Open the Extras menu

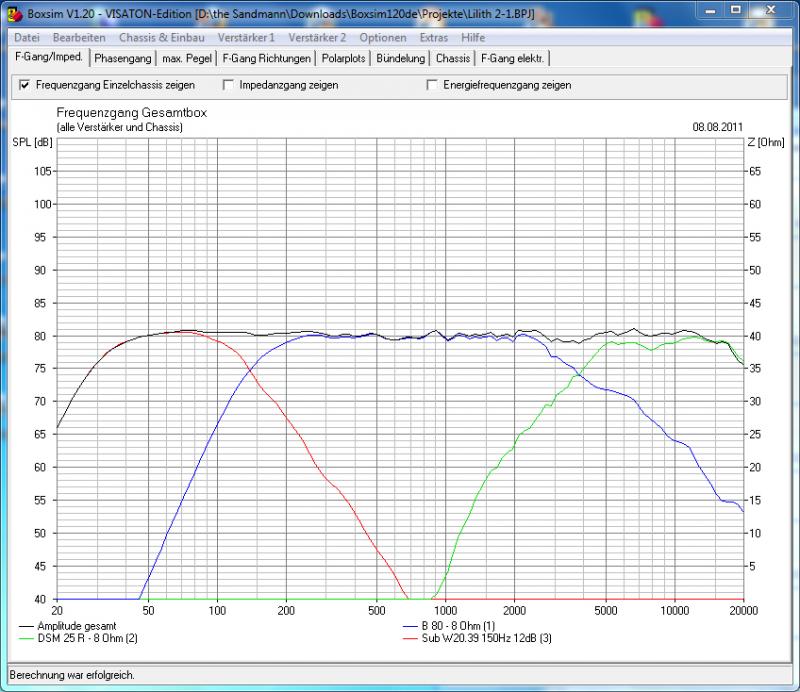pos(434,38)
